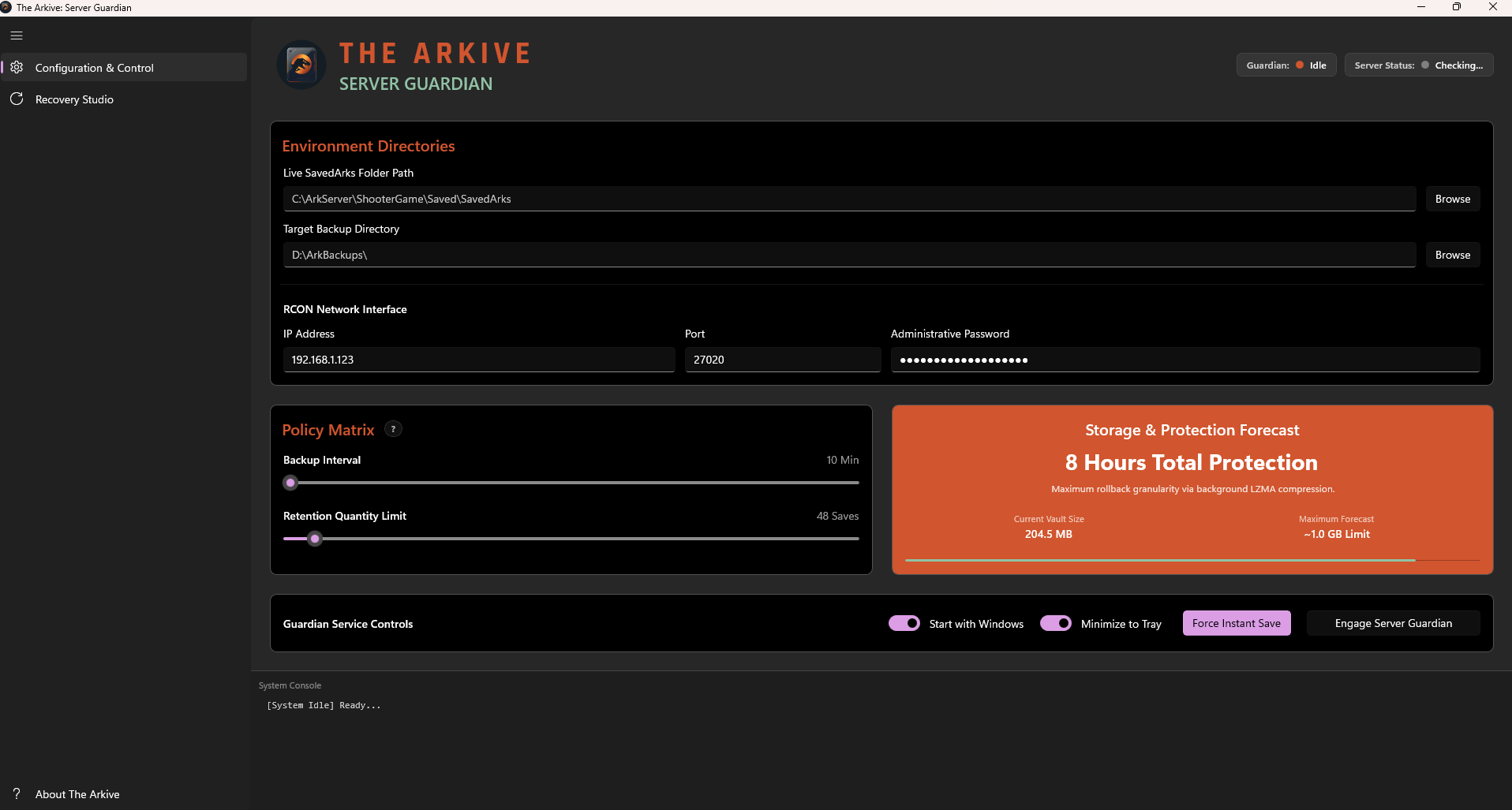Click Engage Server Guardian button
Viewport: 1512px width, 810px height.
(1394, 623)
